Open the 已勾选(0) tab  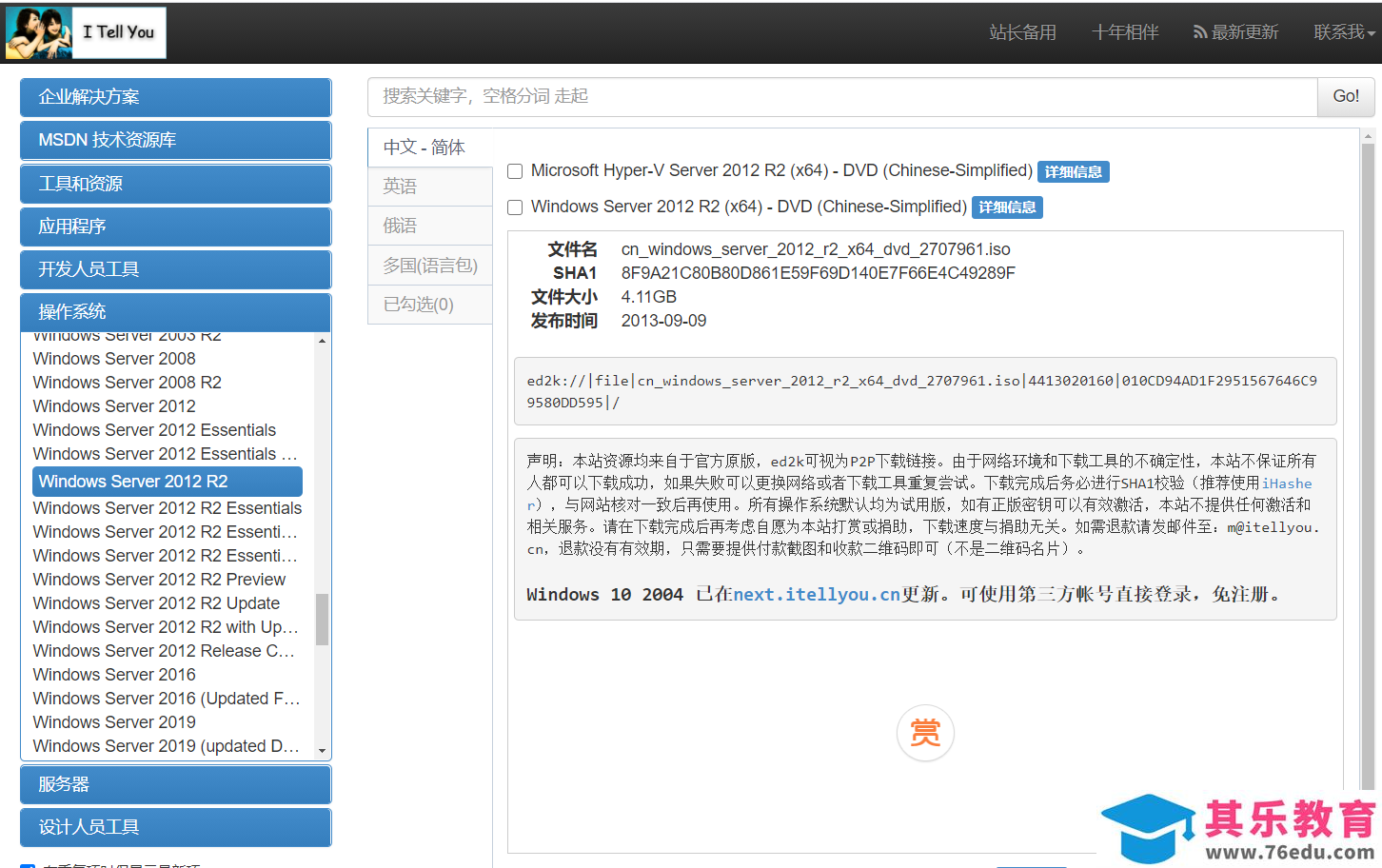tap(430, 305)
